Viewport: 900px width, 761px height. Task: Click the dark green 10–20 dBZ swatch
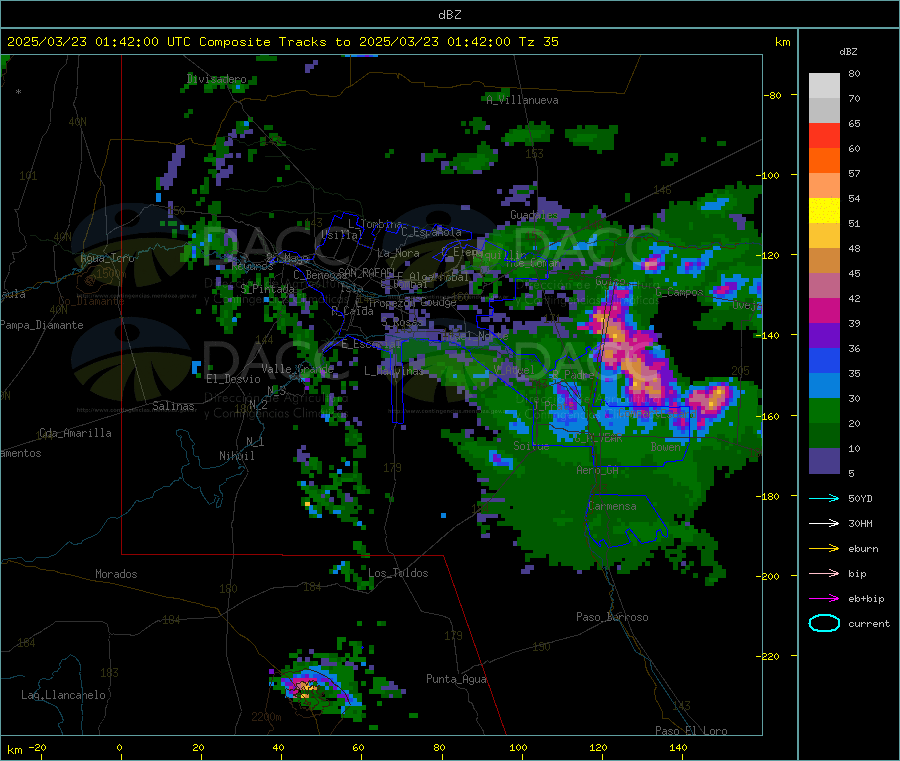click(x=824, y=436)
